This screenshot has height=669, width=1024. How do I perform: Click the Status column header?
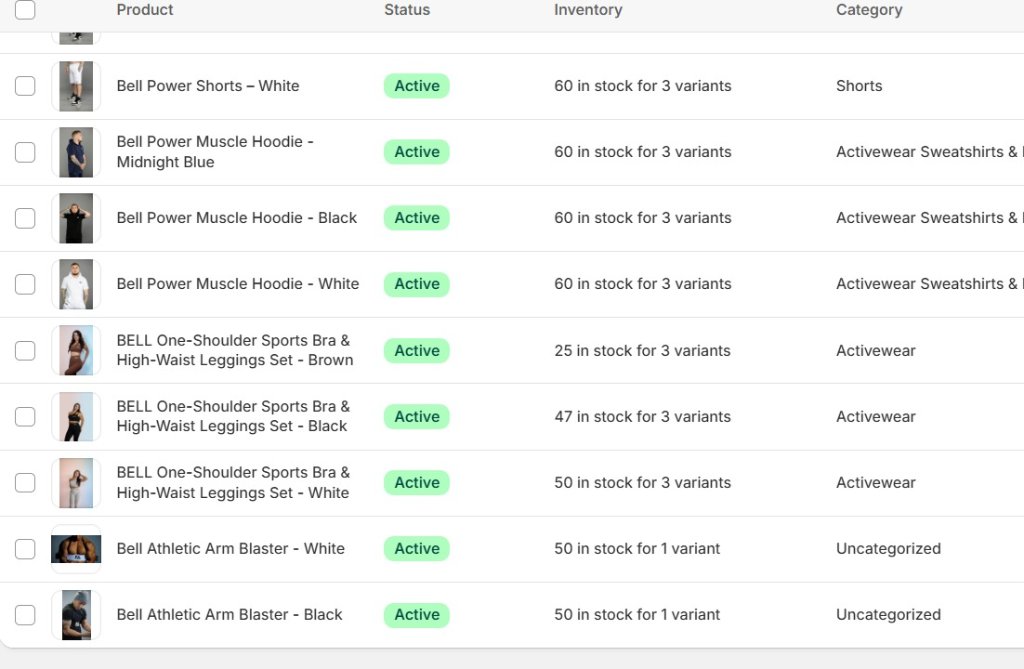click(407, 10)
